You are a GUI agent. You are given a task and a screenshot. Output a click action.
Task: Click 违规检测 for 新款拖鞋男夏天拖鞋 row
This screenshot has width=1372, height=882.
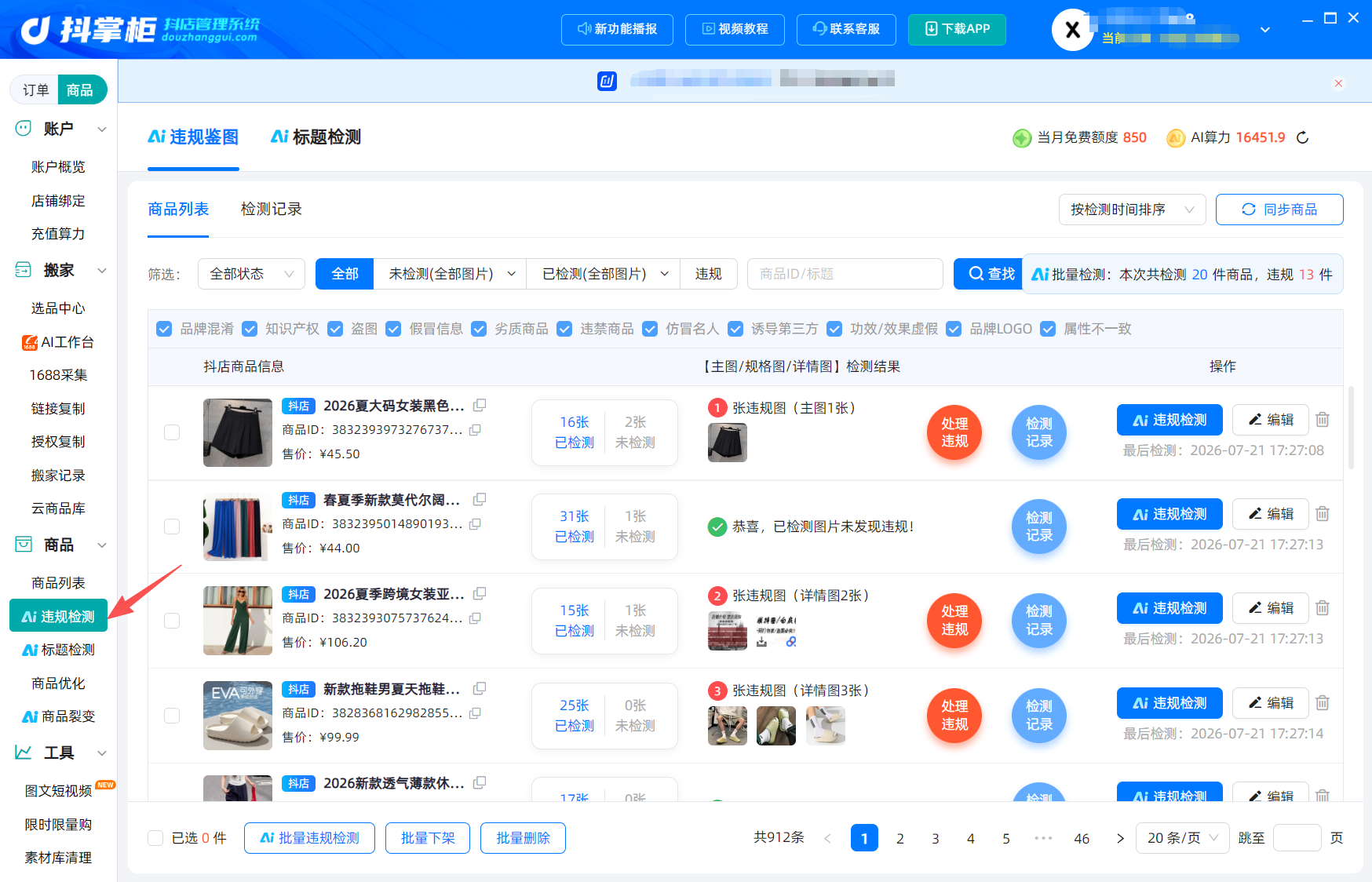1169,703
